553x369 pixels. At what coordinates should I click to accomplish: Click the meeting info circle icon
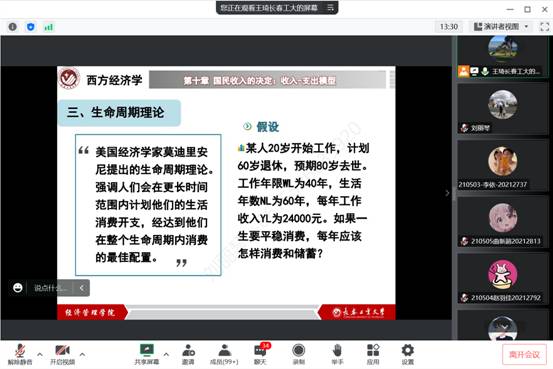click(x=13, y=27)
